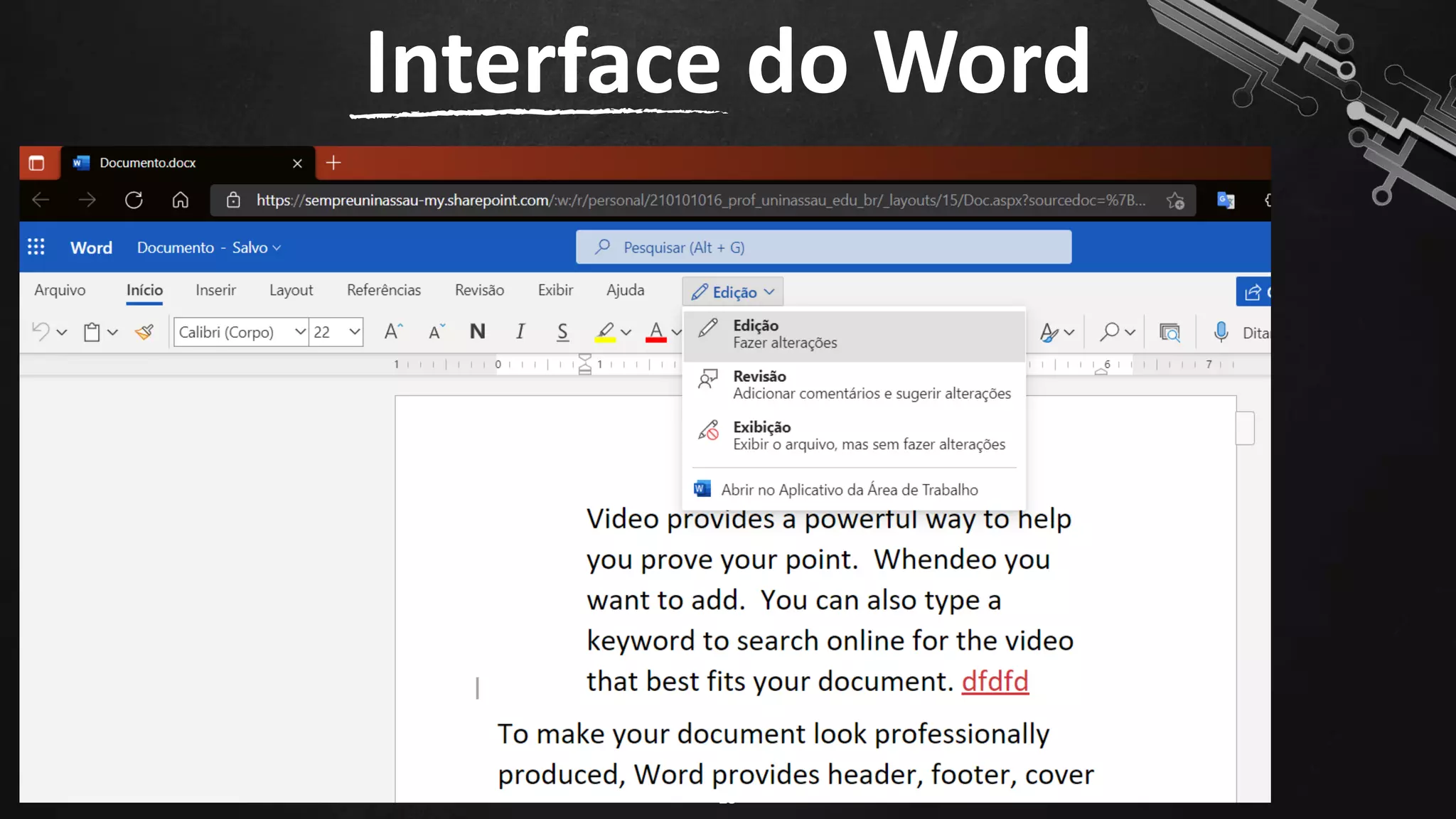Open the Arquivo tab
Screen dimensions: 1456x819
(x=60, y=290)
